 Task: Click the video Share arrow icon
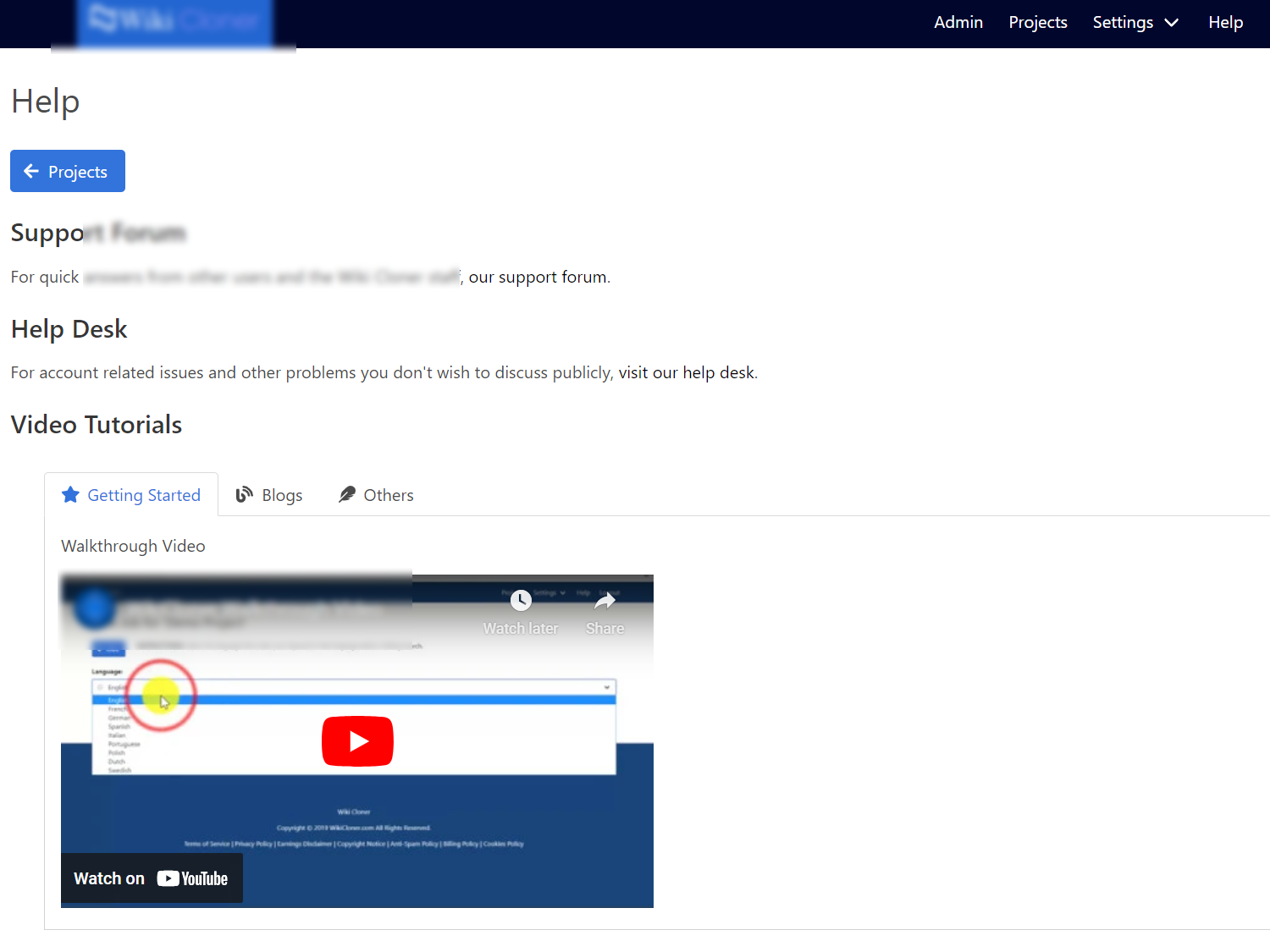click(x=605, y=601)
